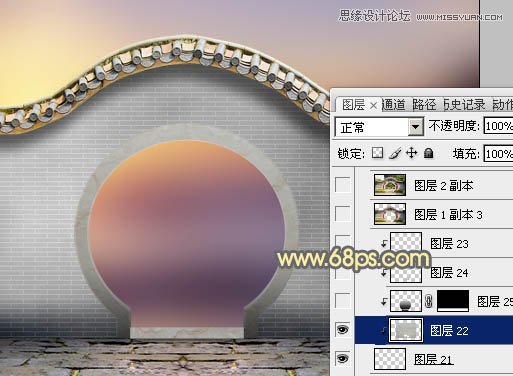The image size is (513, 376).
Task: Close the 图层 tab with its x
Action: [x=374, y=106]
